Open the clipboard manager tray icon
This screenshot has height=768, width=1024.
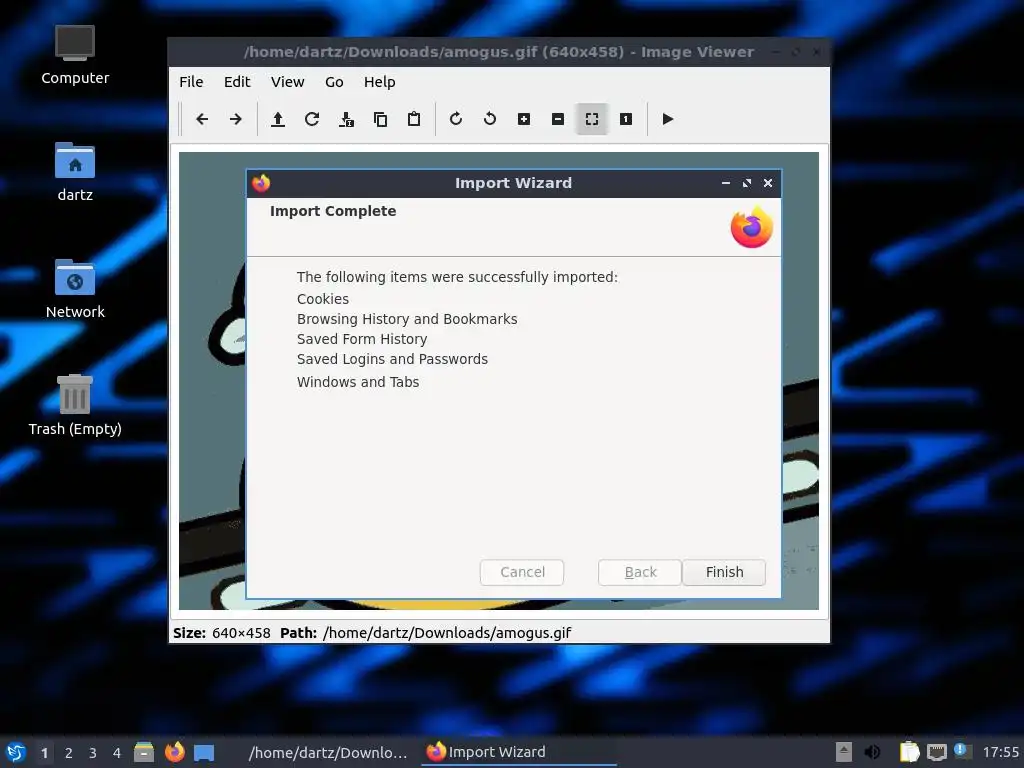point(909,752)
